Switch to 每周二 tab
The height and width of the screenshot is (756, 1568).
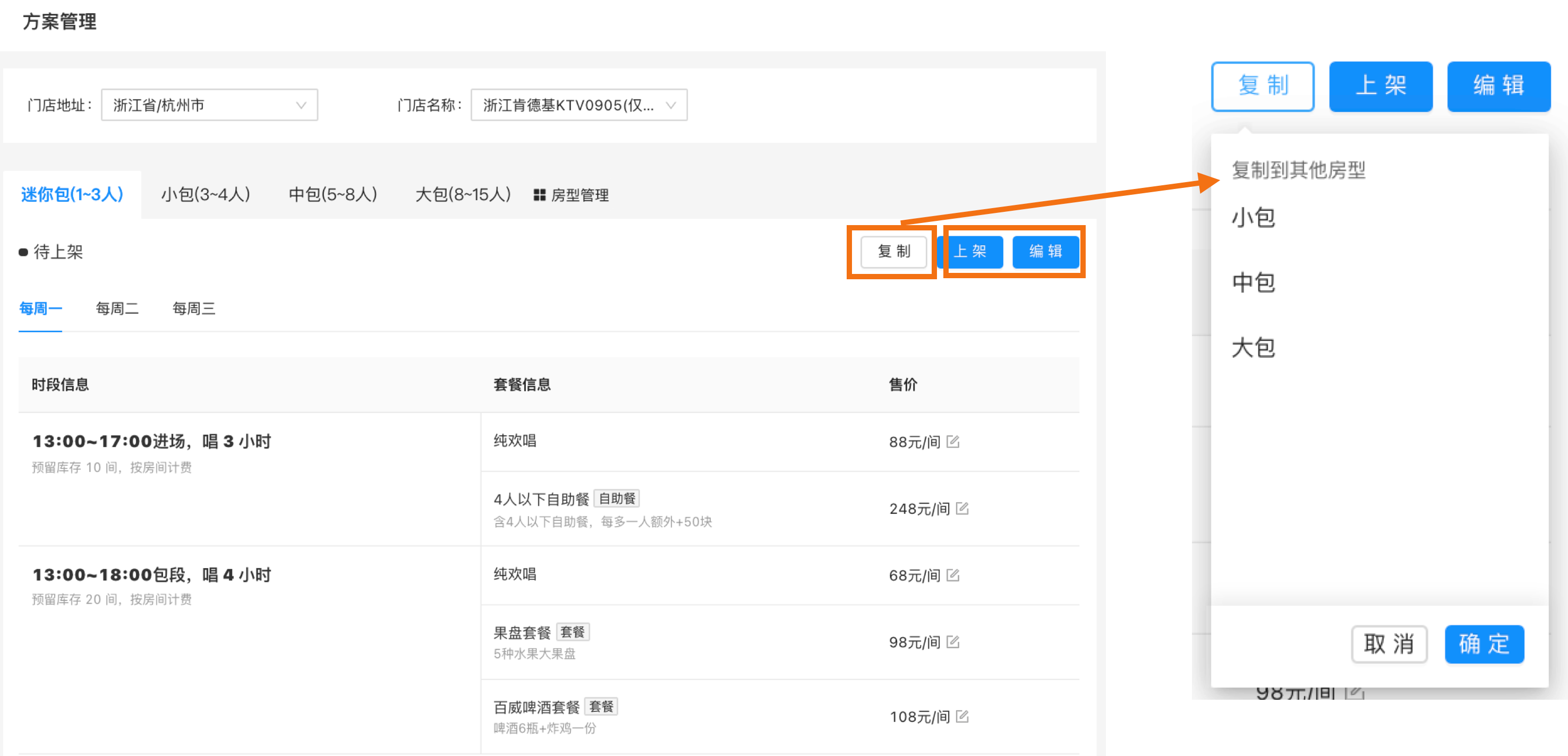point(117,309)
